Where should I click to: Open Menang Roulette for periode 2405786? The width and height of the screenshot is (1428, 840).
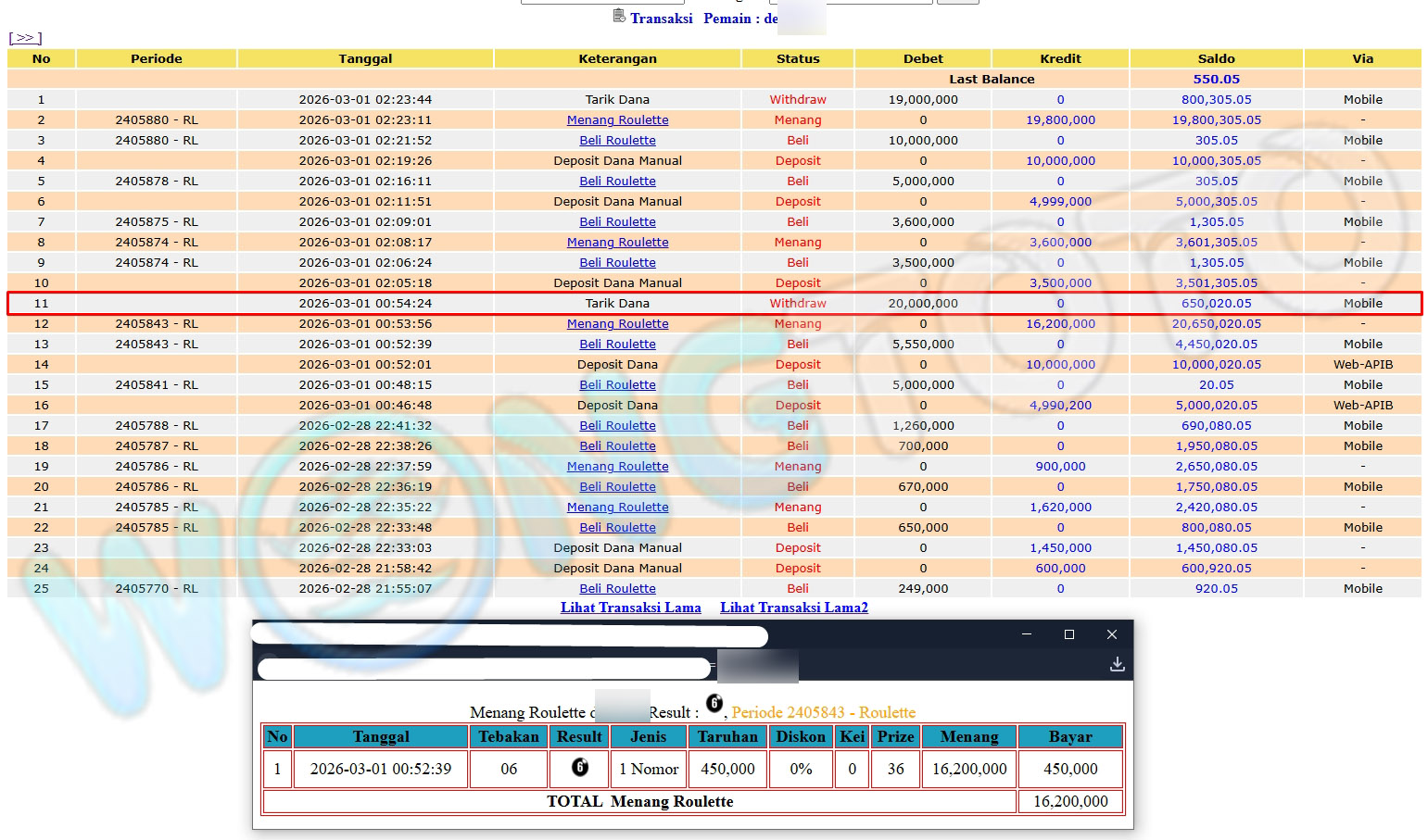point(617,467)
